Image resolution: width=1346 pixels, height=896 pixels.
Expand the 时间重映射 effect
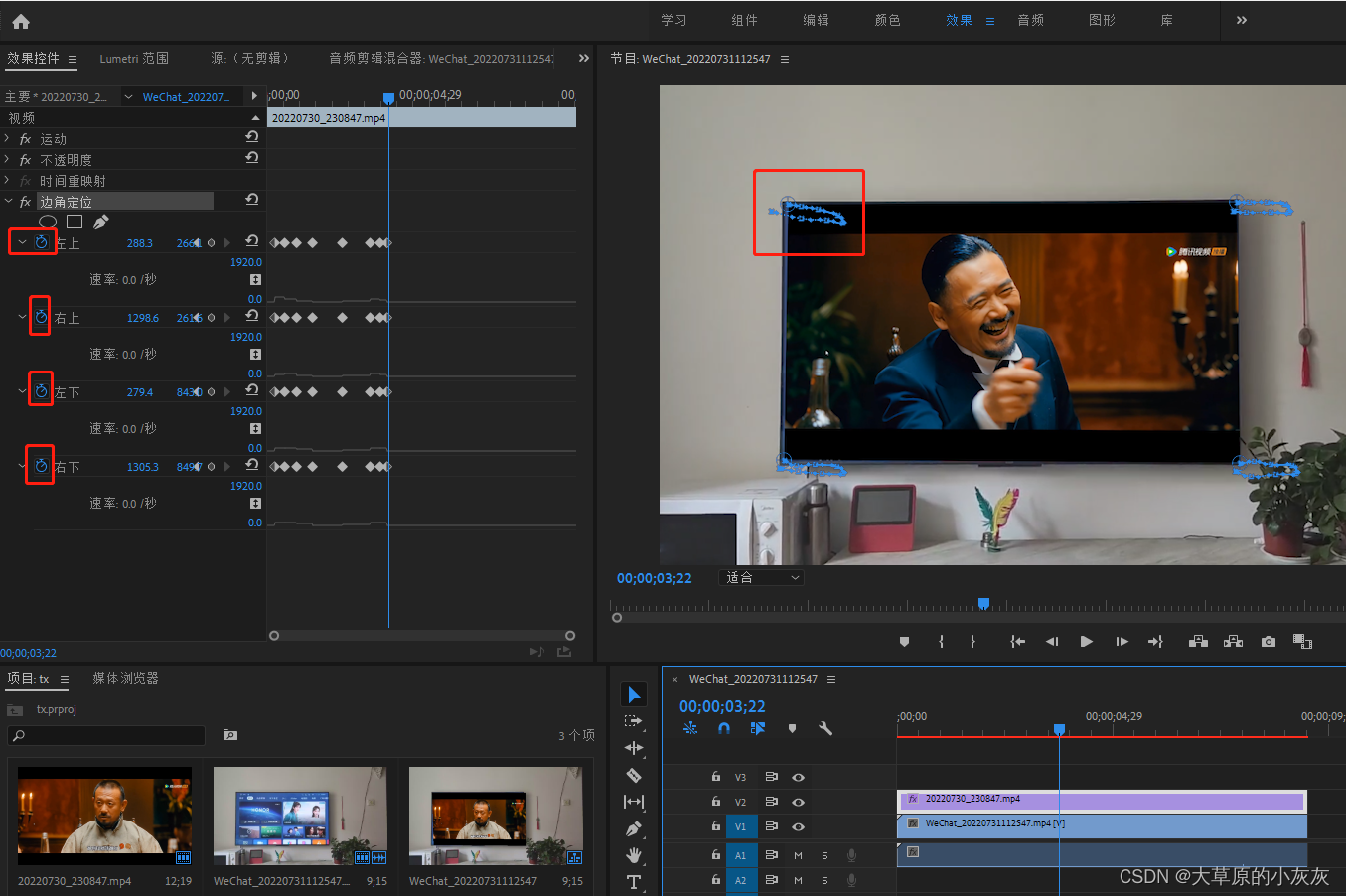8,180
